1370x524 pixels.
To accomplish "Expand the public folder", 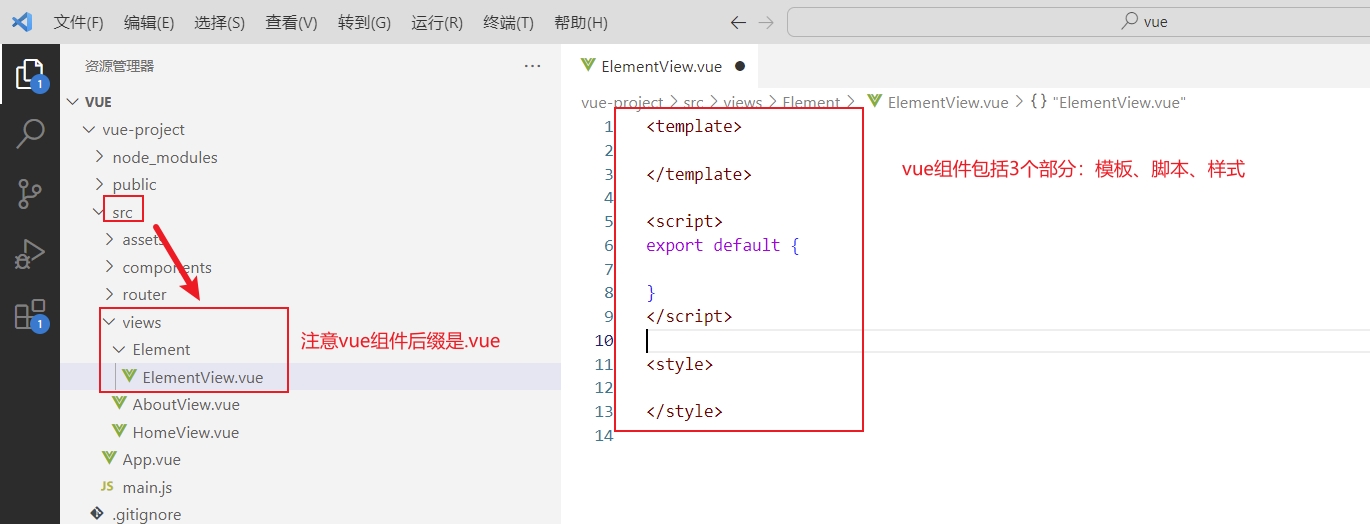I will [x=134, y=184].
